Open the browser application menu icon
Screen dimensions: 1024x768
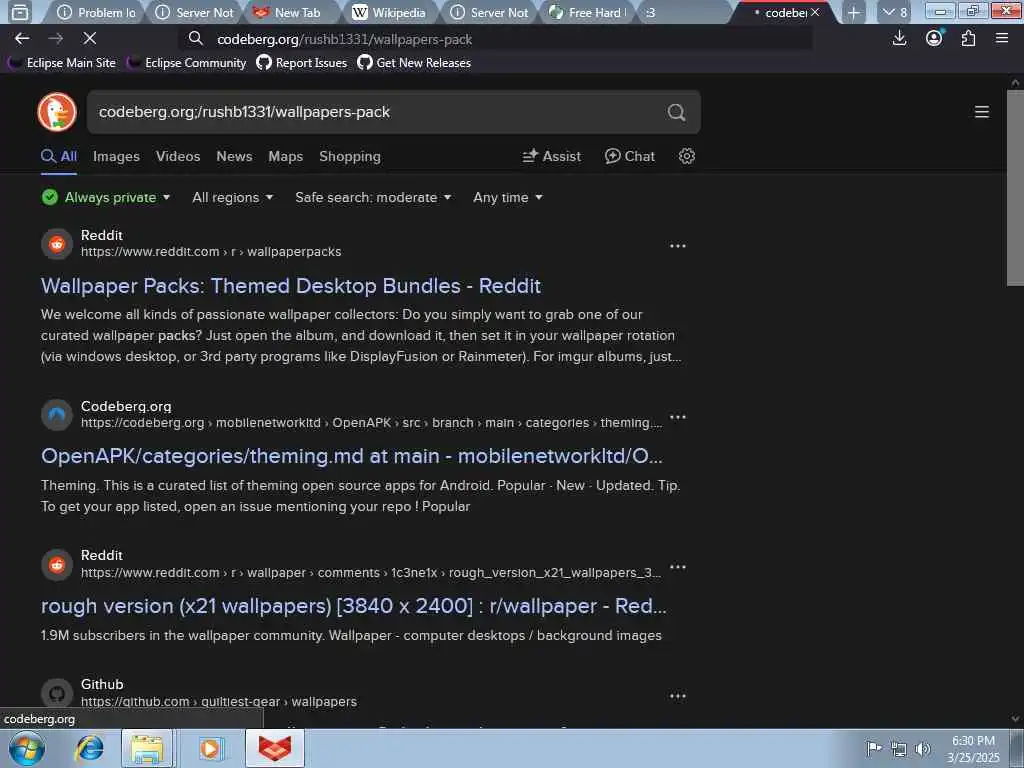point(1002,39)
